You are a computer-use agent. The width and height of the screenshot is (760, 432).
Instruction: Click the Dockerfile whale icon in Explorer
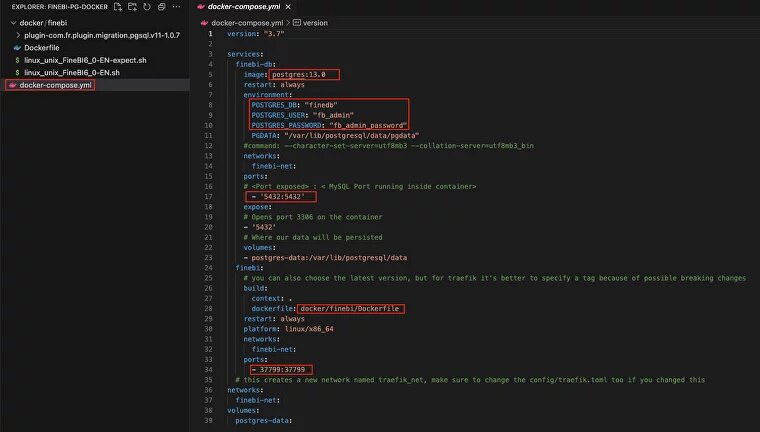pyautogui.click(x=17, y=48)
